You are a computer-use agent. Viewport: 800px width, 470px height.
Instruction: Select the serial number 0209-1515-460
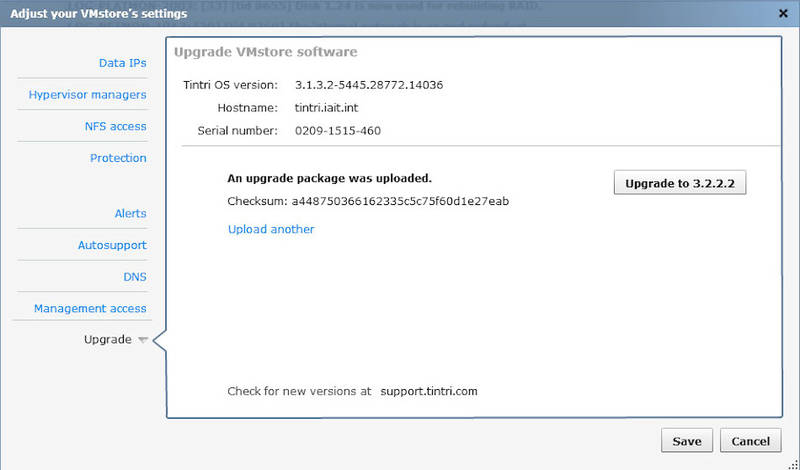(x=338, y=131)
